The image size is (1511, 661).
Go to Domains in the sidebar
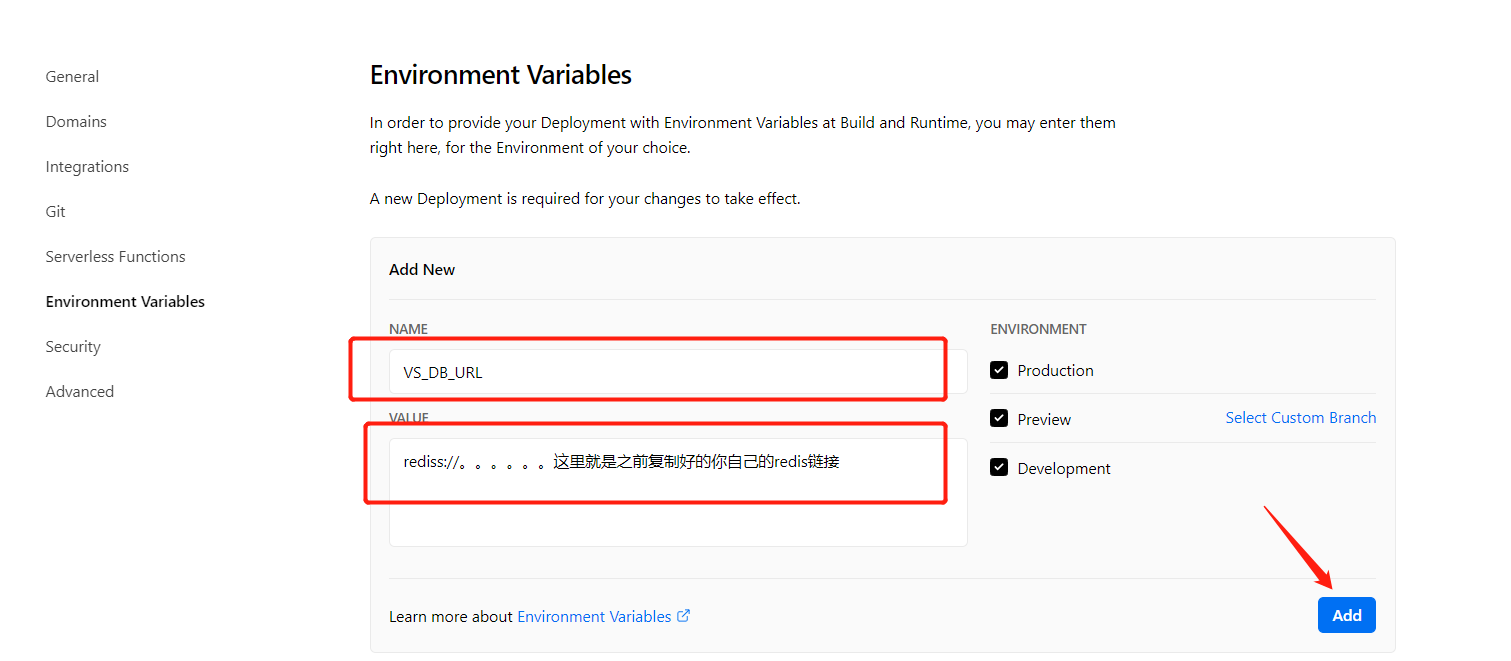point(76,122)
